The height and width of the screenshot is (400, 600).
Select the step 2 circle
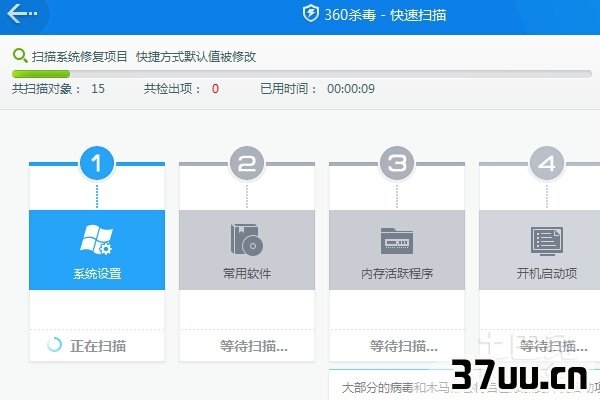pos(247,163)
